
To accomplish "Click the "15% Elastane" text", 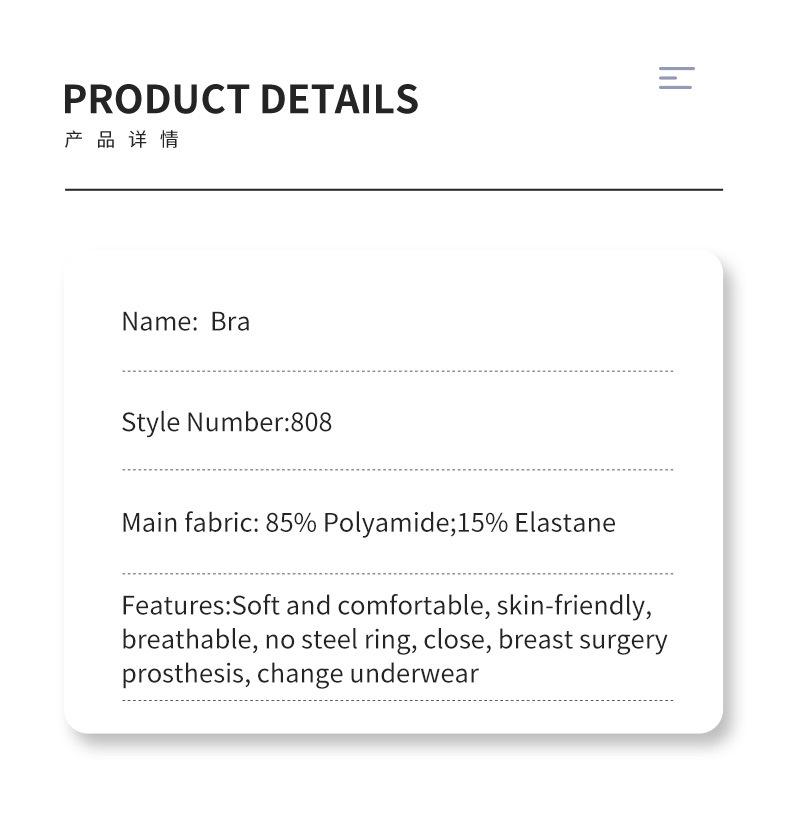I will tap(537, 522).
